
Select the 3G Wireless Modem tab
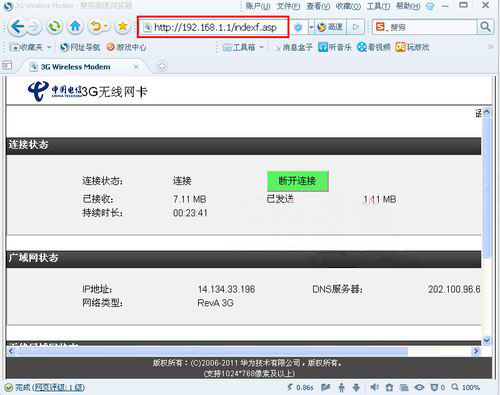coord(84,67)
